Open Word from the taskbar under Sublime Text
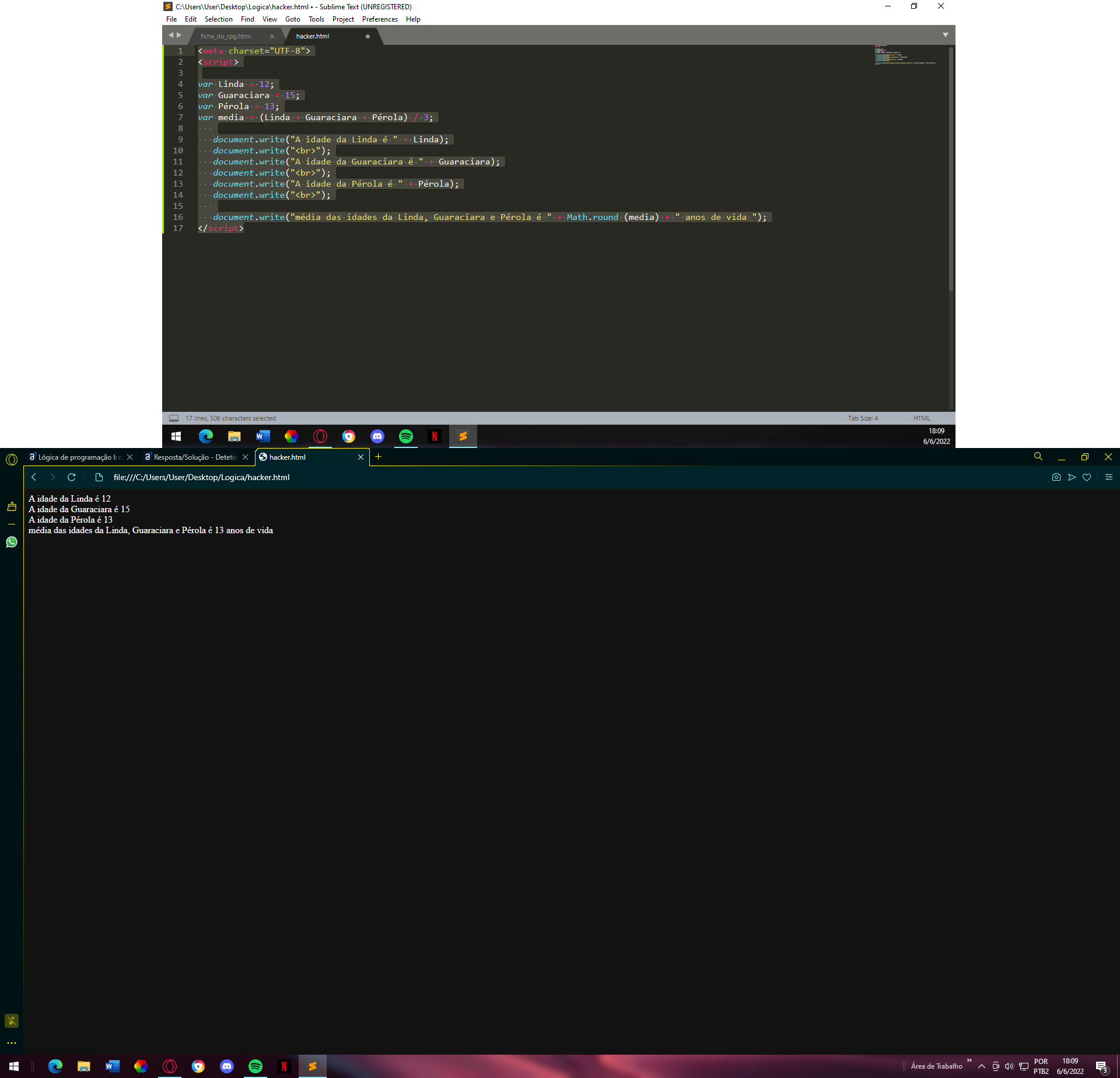Screen dimensions: 1120x1078 (x=263, y=436)
